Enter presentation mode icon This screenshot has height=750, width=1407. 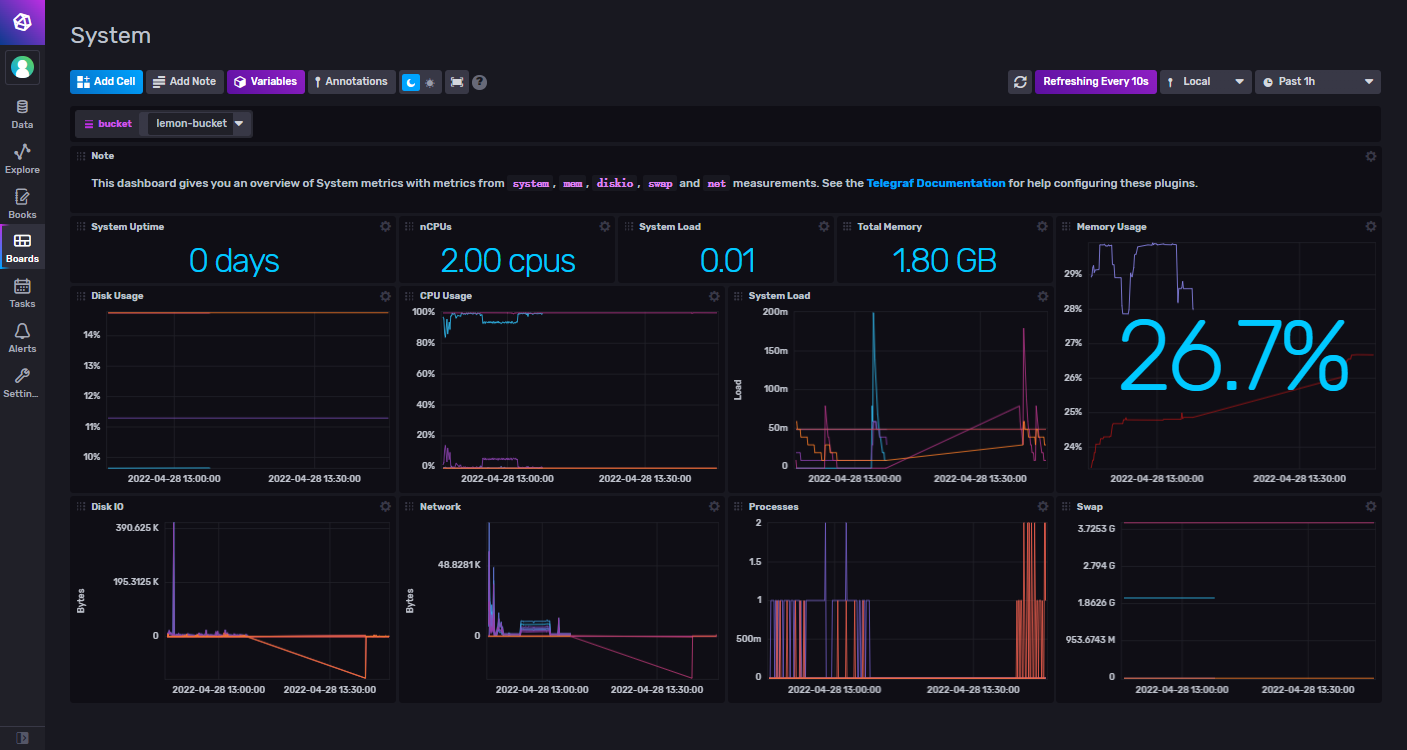(x=457, y=82)
